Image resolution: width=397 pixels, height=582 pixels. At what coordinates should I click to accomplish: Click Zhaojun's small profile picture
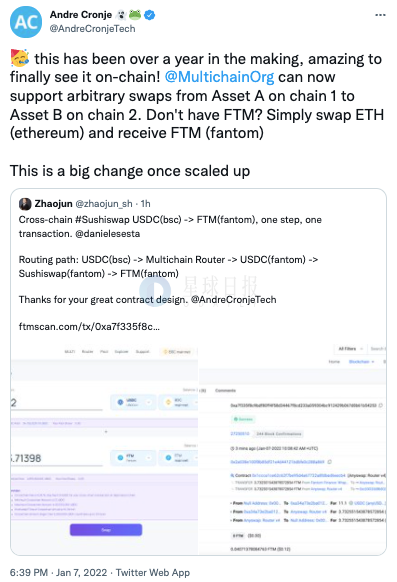coord(25,204)
